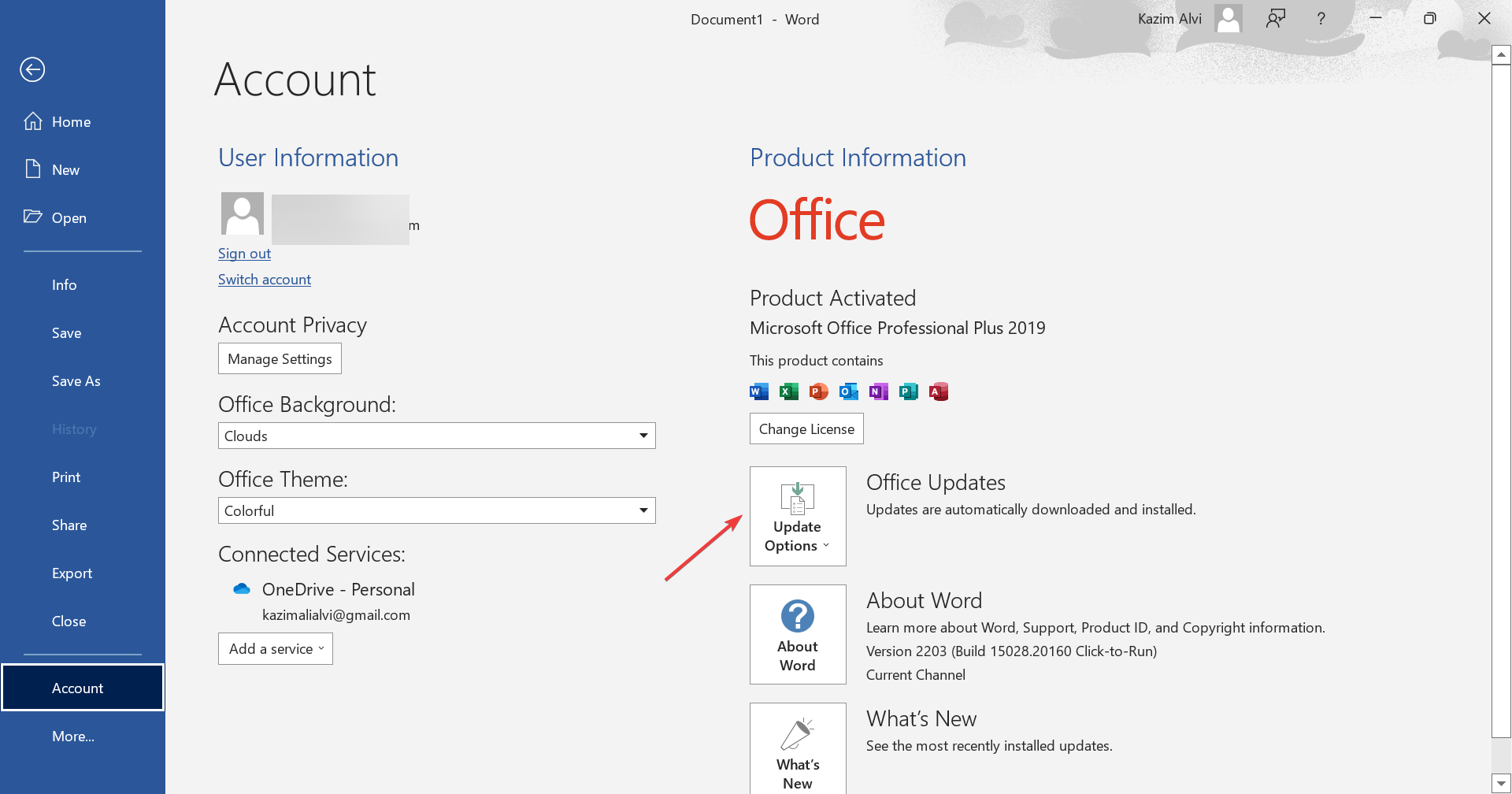
Task: Click the Word app icon under product contents
Action: coord(759,391)
